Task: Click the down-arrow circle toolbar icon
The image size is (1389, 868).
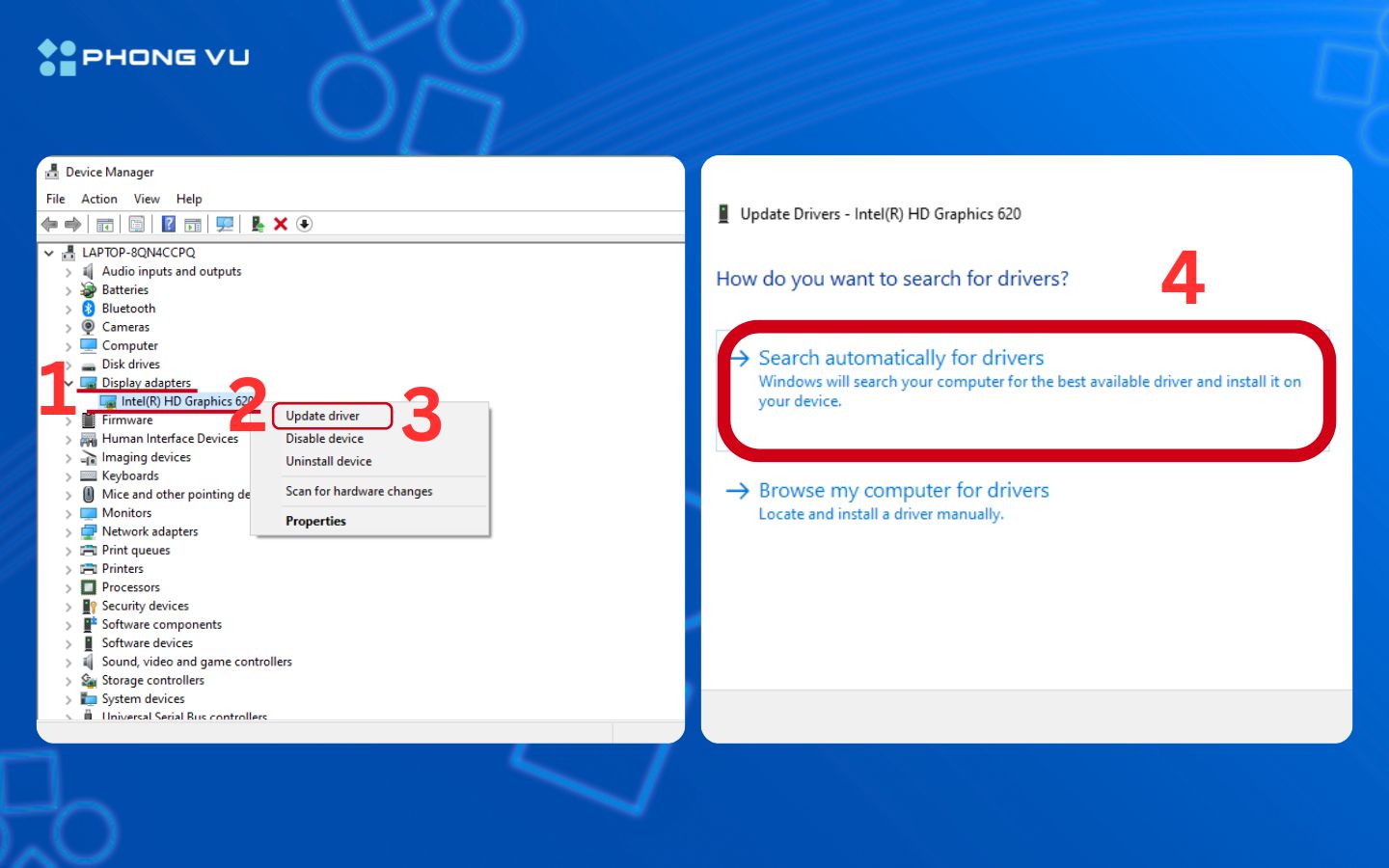Action: pos(305,225)
